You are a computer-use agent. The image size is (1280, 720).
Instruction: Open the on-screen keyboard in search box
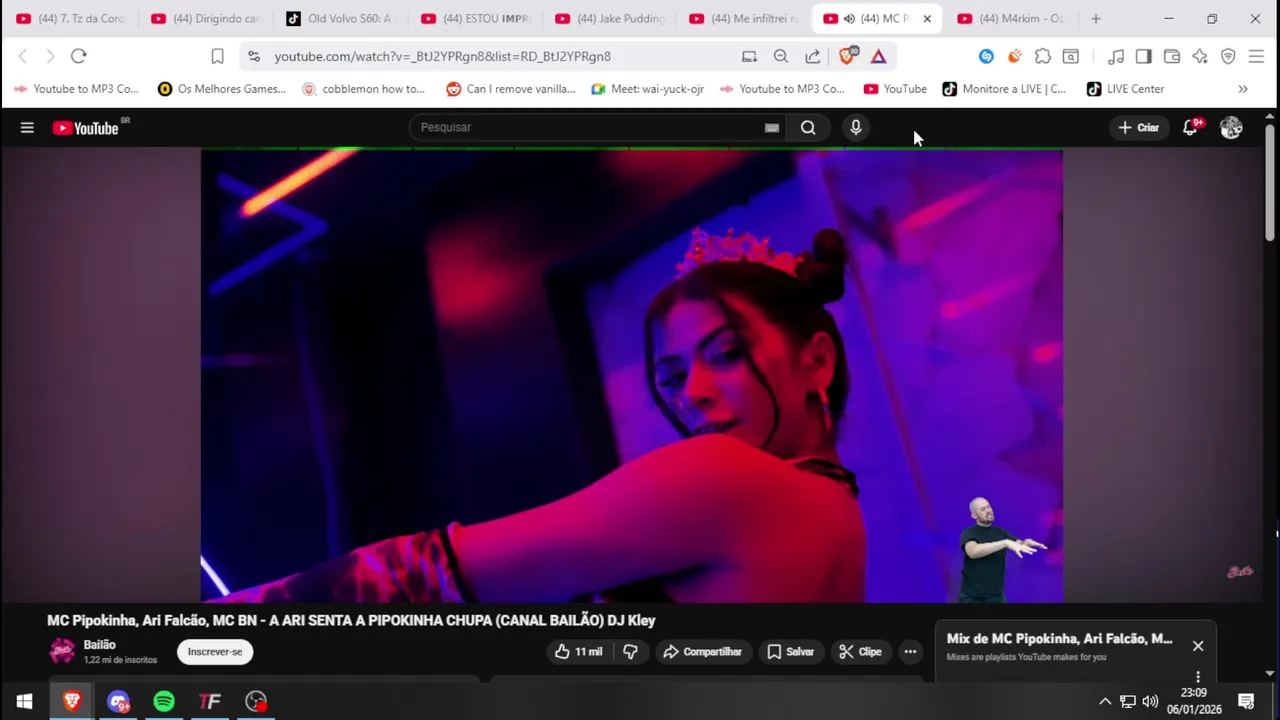point(772,127)
